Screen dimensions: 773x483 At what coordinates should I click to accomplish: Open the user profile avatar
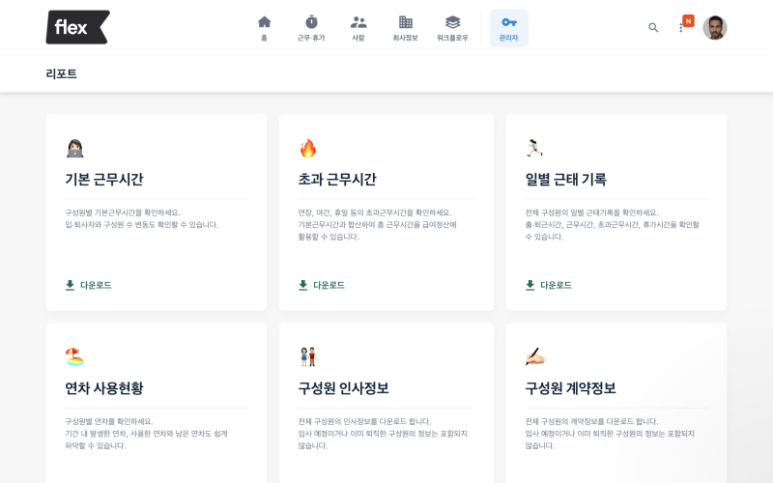click(x=714, y=28)
